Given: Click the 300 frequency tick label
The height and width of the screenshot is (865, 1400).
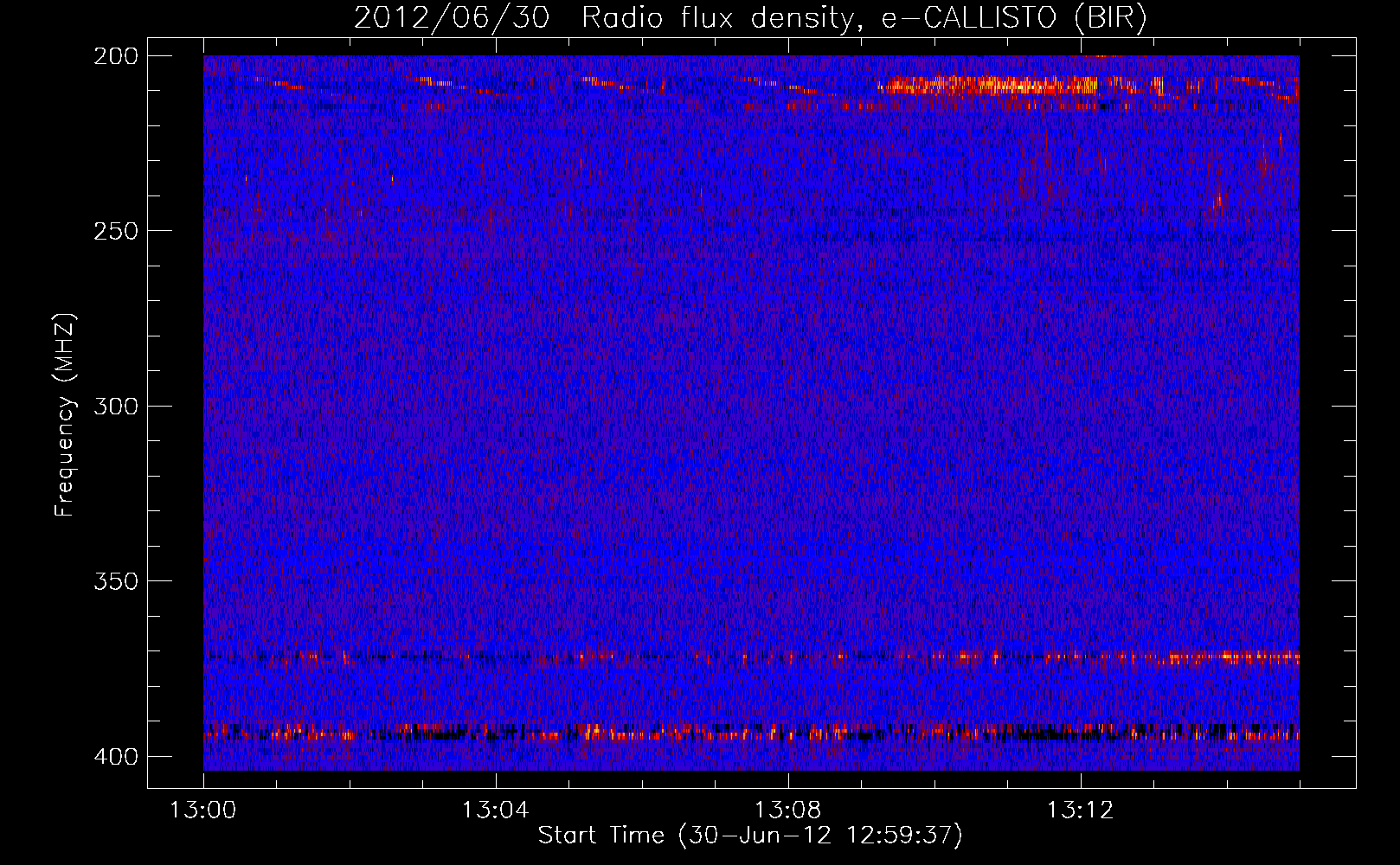Looking at the screenshot, I should click(x=116, y=407).
